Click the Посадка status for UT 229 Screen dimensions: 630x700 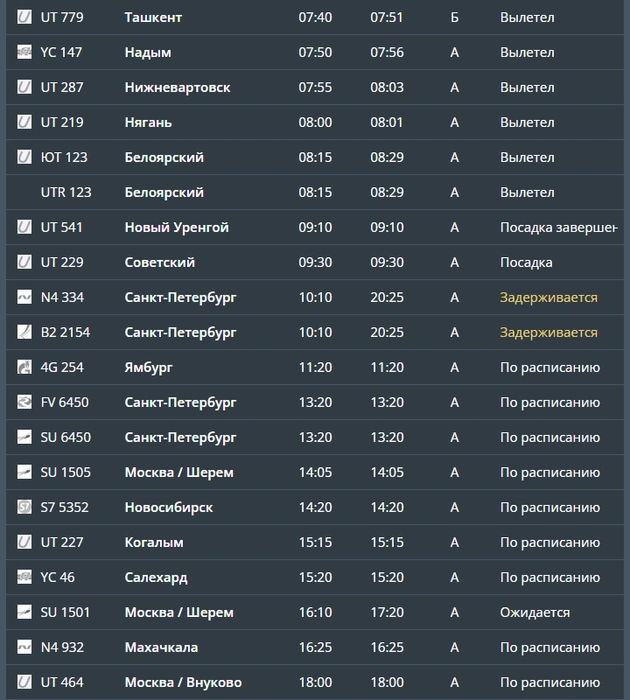coord(526,262)
